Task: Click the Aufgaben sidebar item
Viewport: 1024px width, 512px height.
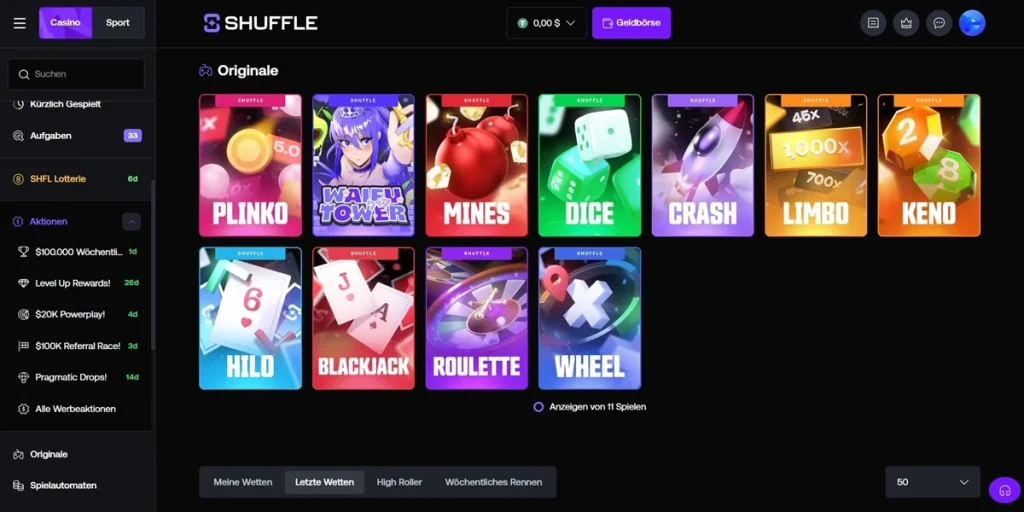Action: [x=77, y=136]
